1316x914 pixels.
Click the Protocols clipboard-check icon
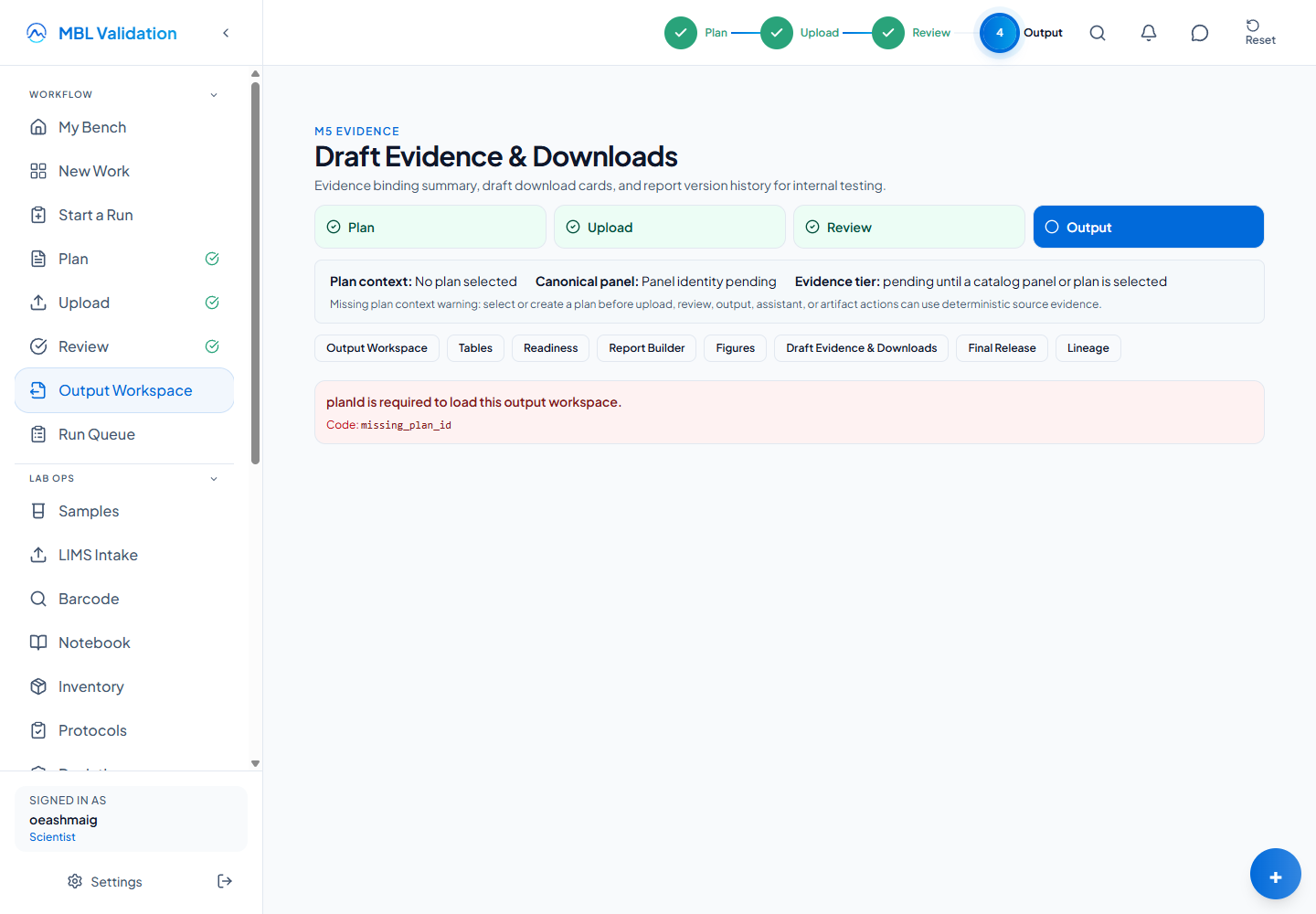click(38, 730)
